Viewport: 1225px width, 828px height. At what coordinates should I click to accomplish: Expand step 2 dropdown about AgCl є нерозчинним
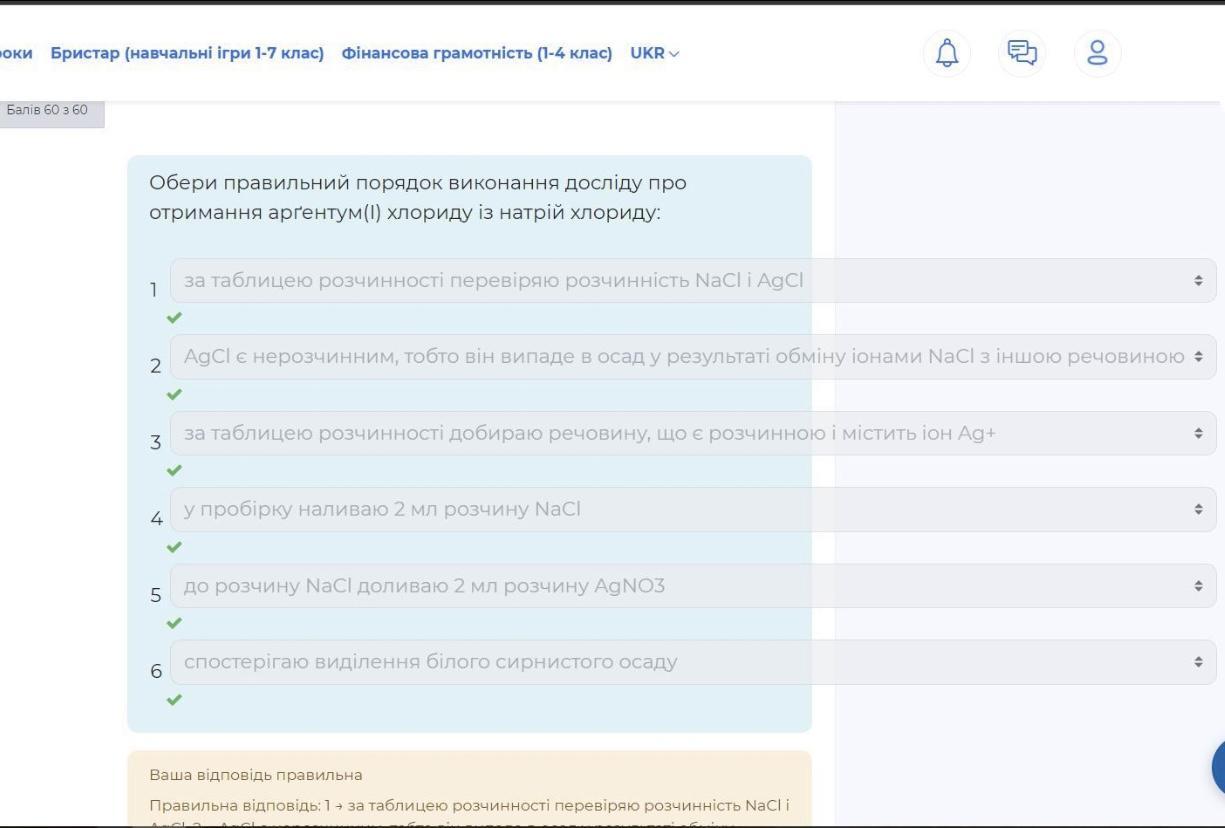692,357
